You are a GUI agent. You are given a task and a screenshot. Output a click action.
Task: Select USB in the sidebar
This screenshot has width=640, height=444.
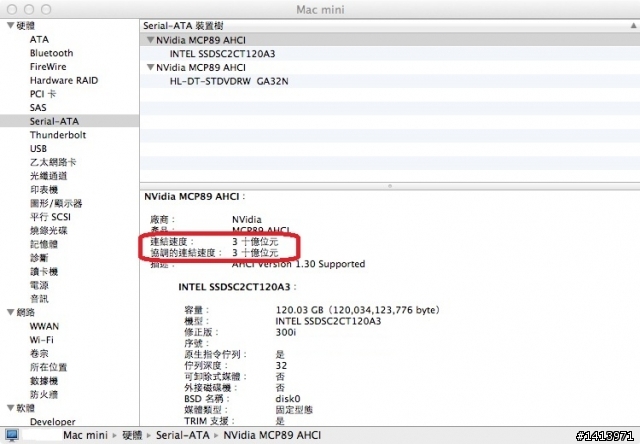38,149
